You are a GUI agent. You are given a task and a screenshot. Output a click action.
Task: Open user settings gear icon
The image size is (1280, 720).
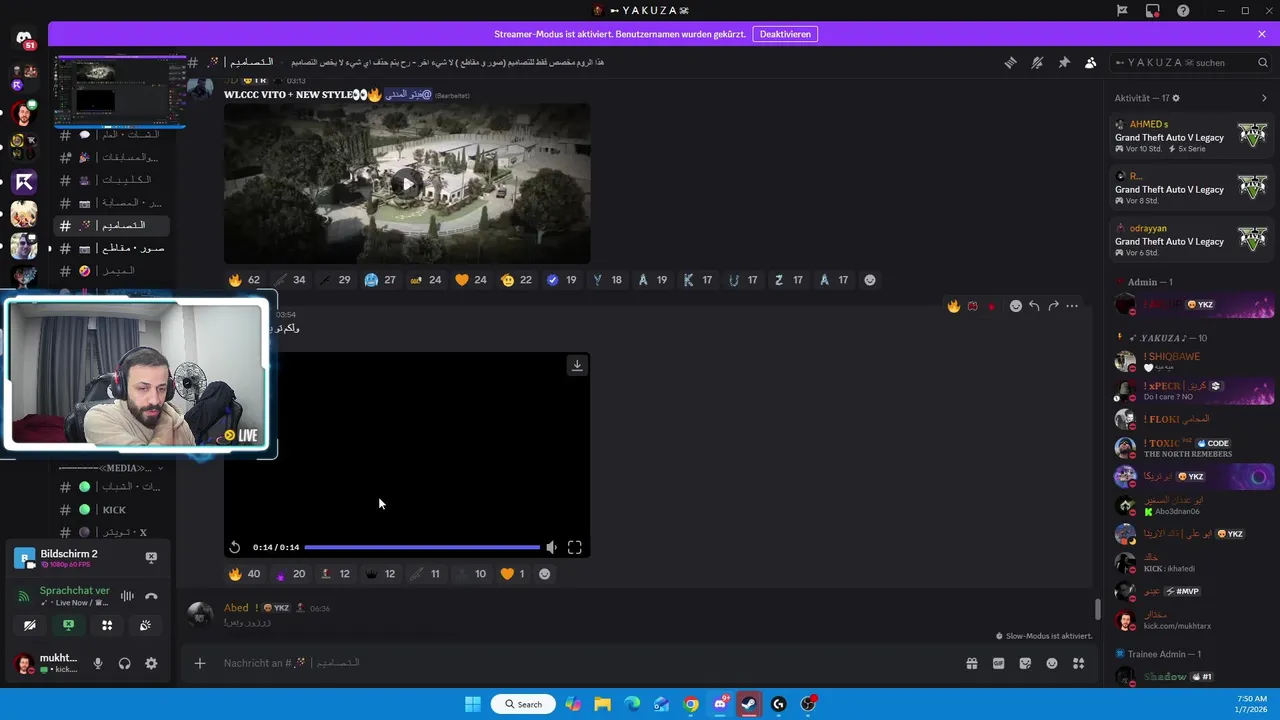point(151,663)
